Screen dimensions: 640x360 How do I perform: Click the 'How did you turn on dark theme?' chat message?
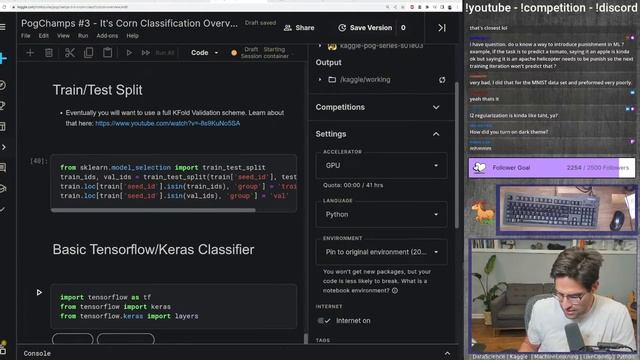click(509, 132)
